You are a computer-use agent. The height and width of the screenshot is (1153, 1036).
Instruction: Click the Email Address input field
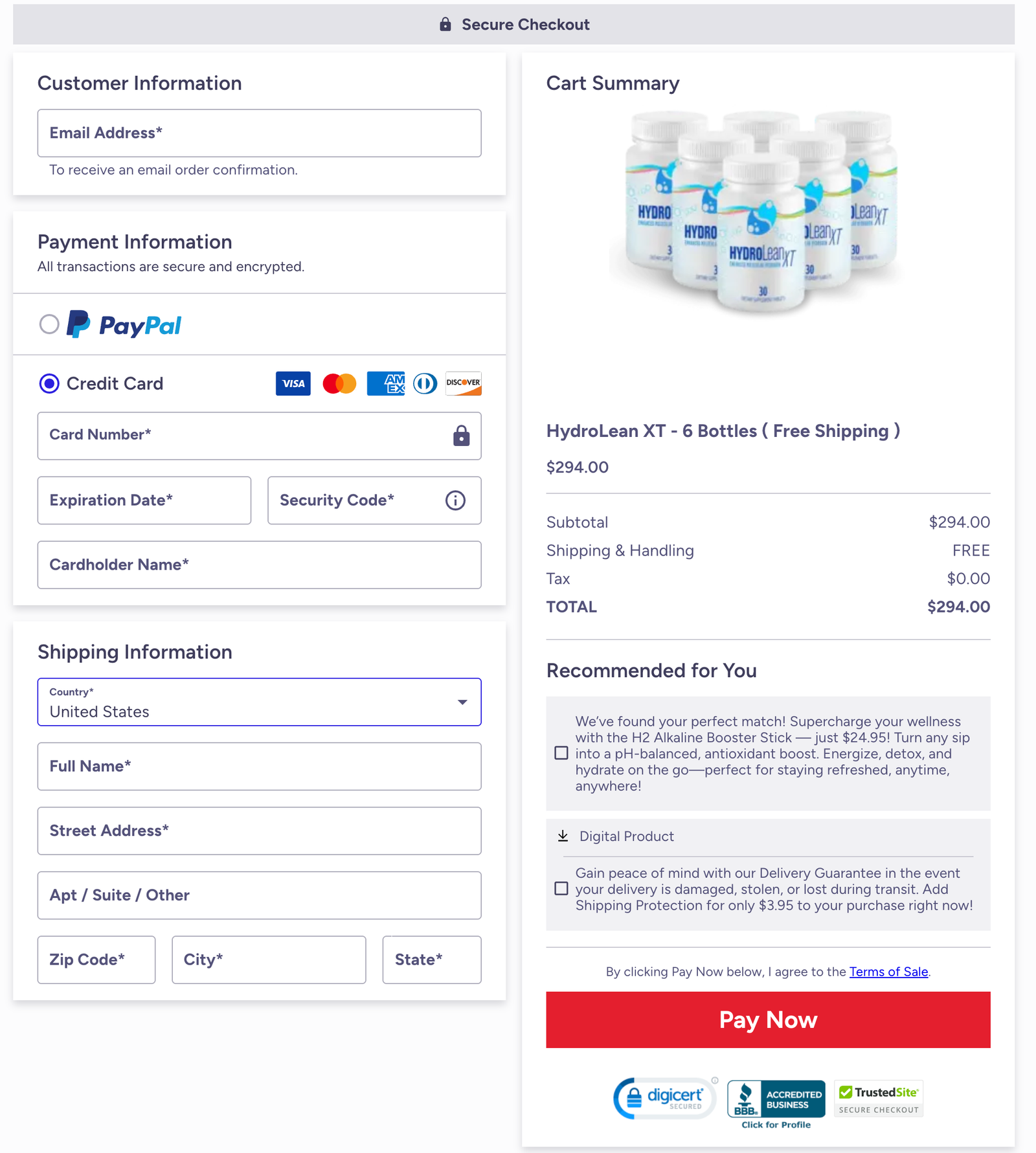pyautogui.click(x=259, y=133)
